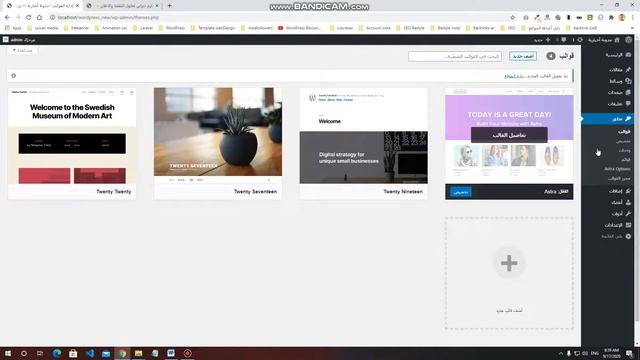The width and height of the screenshot is (640, 360).
Task: Open a new browser tab
Action: (169, 6)
